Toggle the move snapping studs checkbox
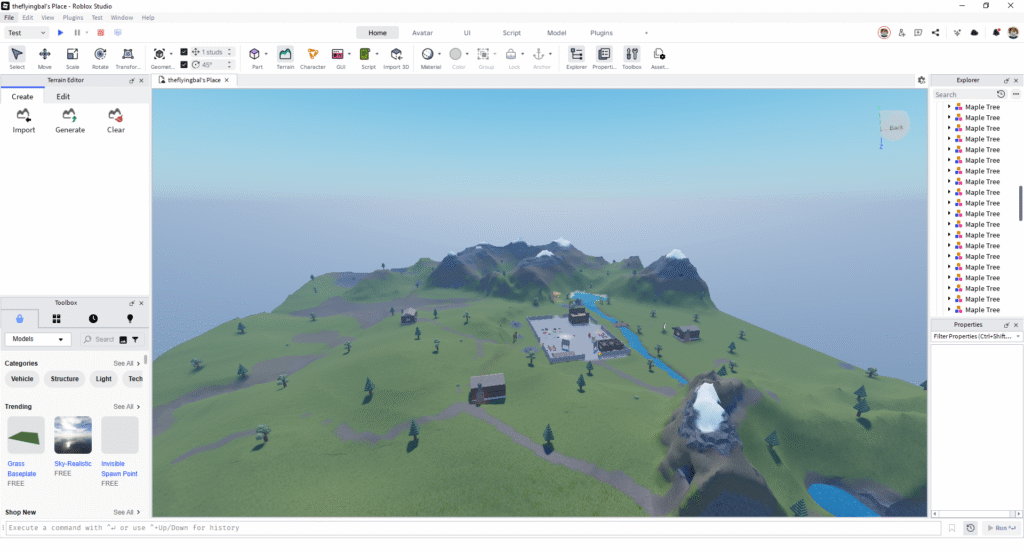1024x553 pixels. pos(184,52)
